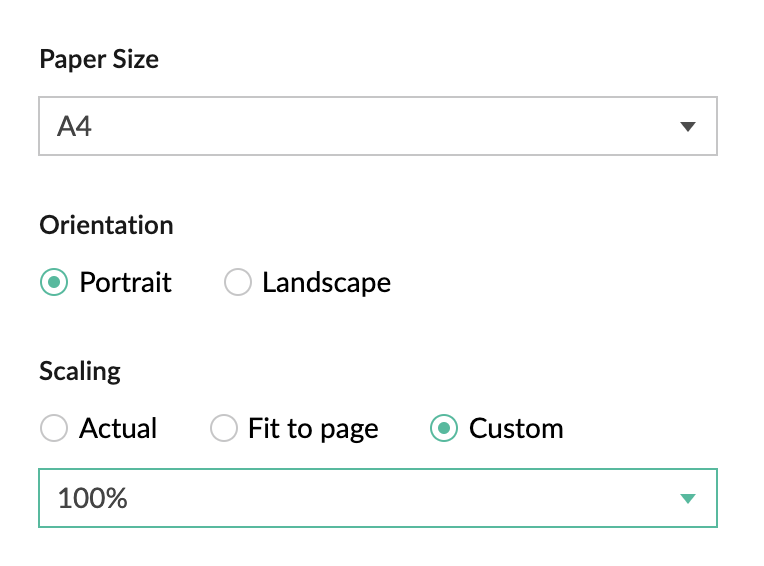This screenshot has width=764, height=566.
Task: Click the Portrait label text
Action: [125, 283]
